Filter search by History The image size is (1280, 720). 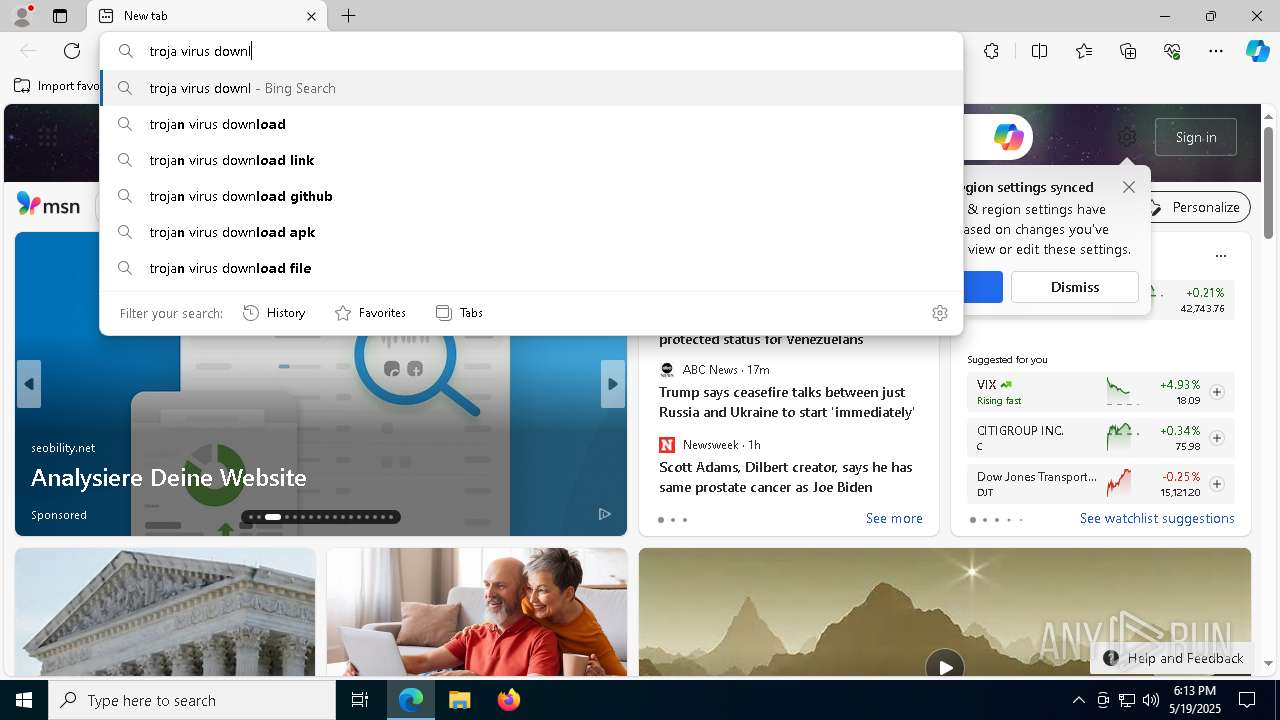click(x=274, y=313)
